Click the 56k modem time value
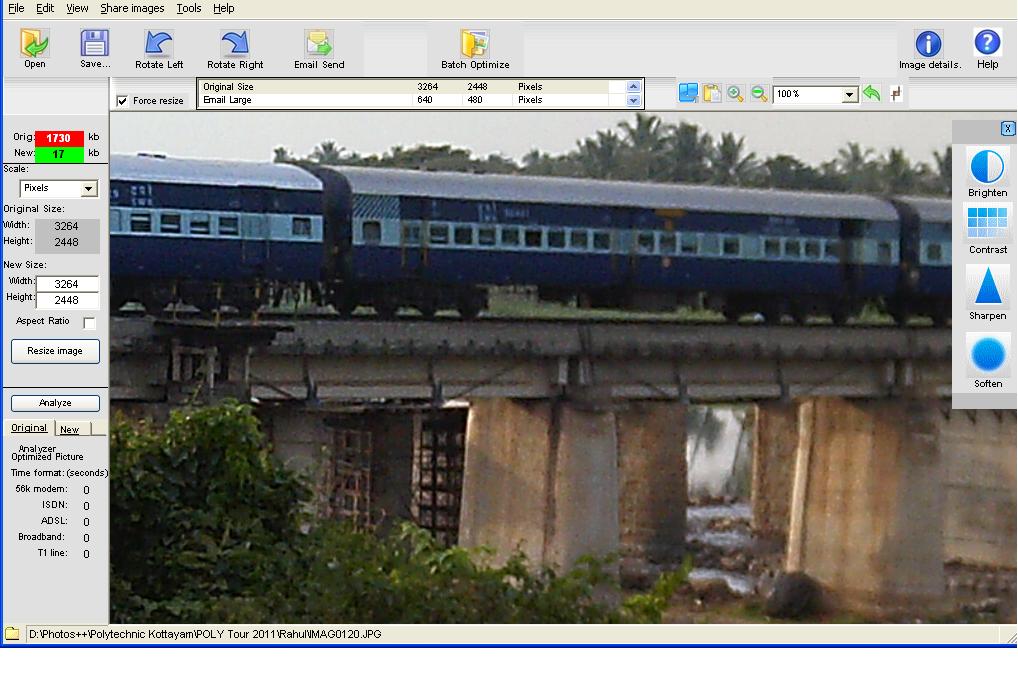Screen dimensions: 1018x679 click(86, 490)
